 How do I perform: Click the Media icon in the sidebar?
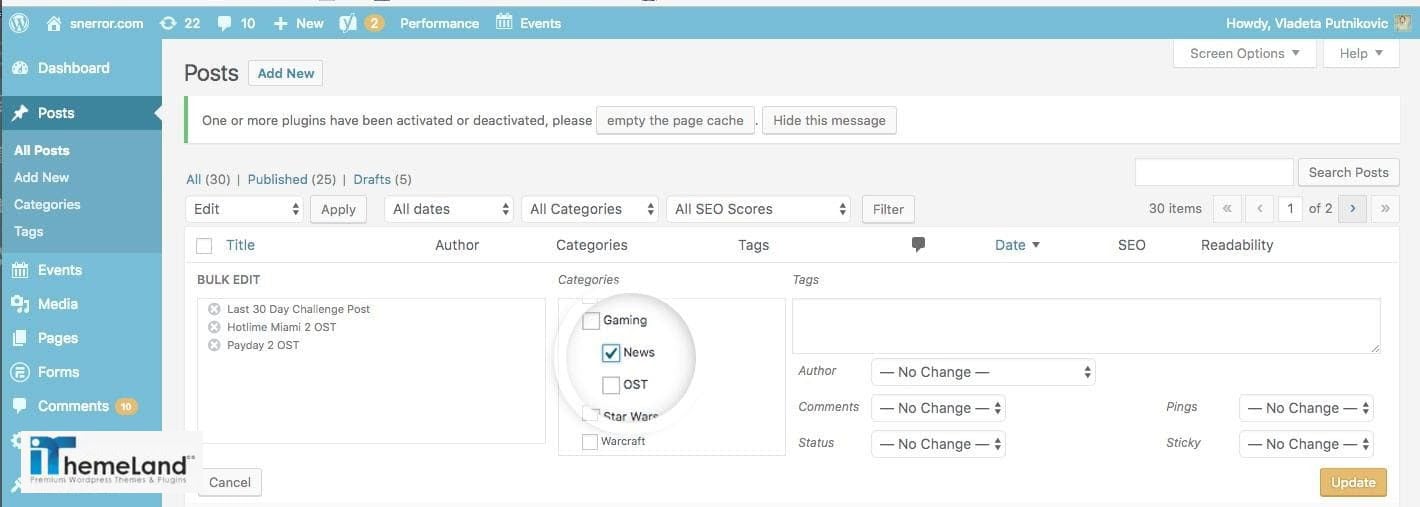pyautogui.click(x=20, y=304)
